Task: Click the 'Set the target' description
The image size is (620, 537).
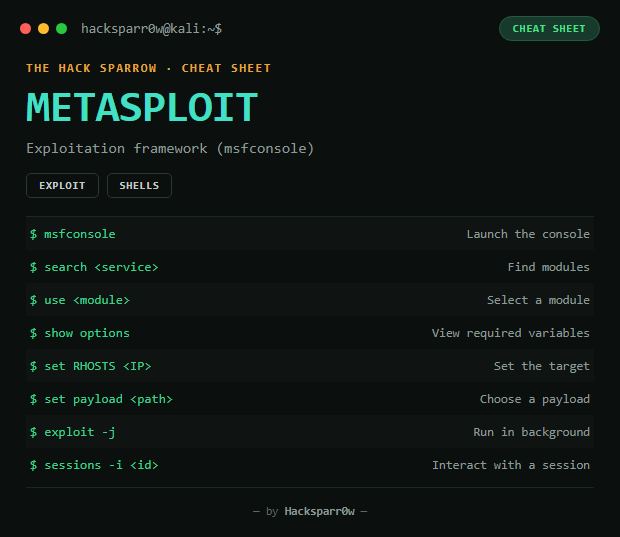Action: 542,366
